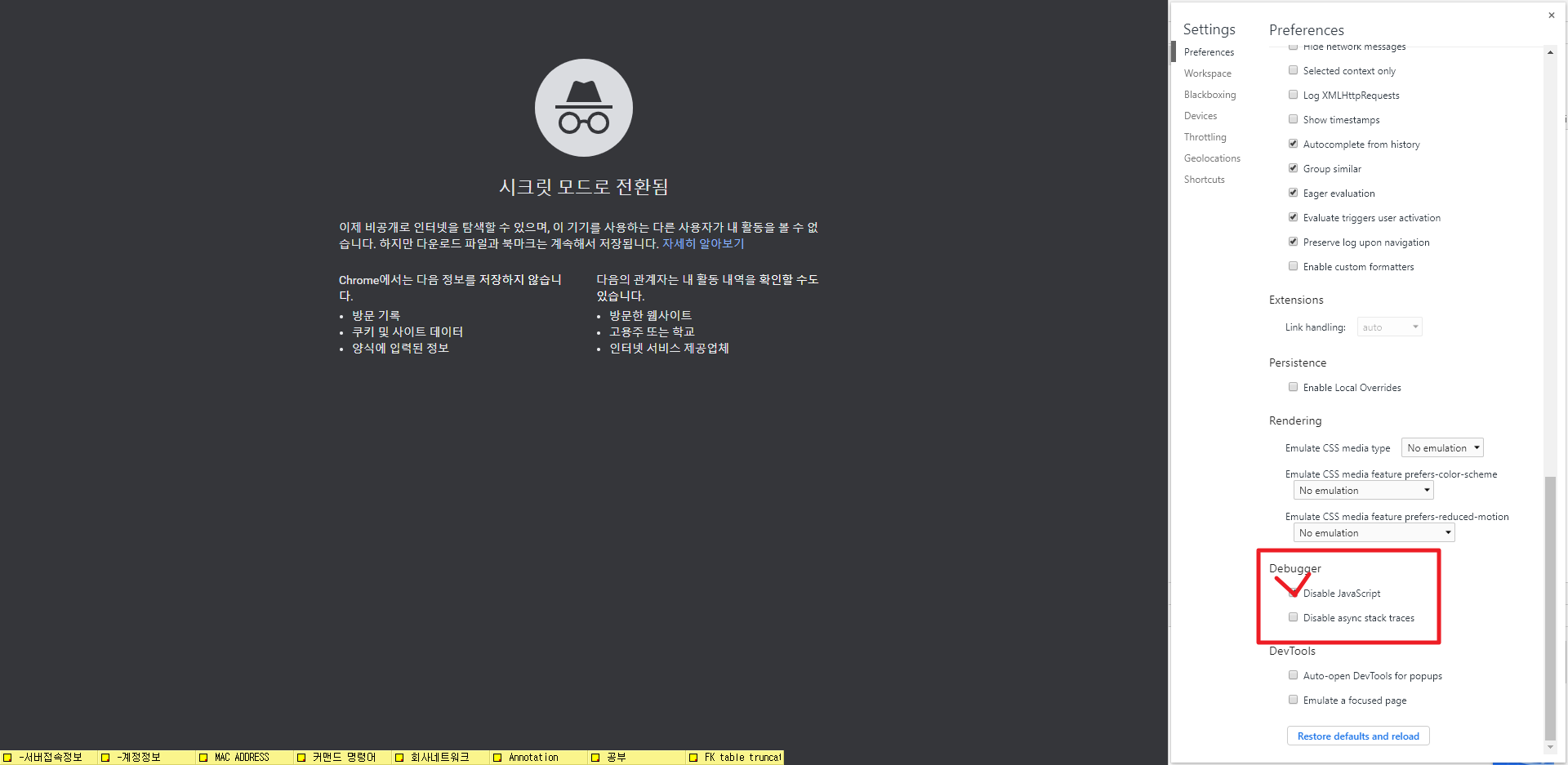Click the Rendering section heading
Screen dimensions: 1568x765
1295,420
